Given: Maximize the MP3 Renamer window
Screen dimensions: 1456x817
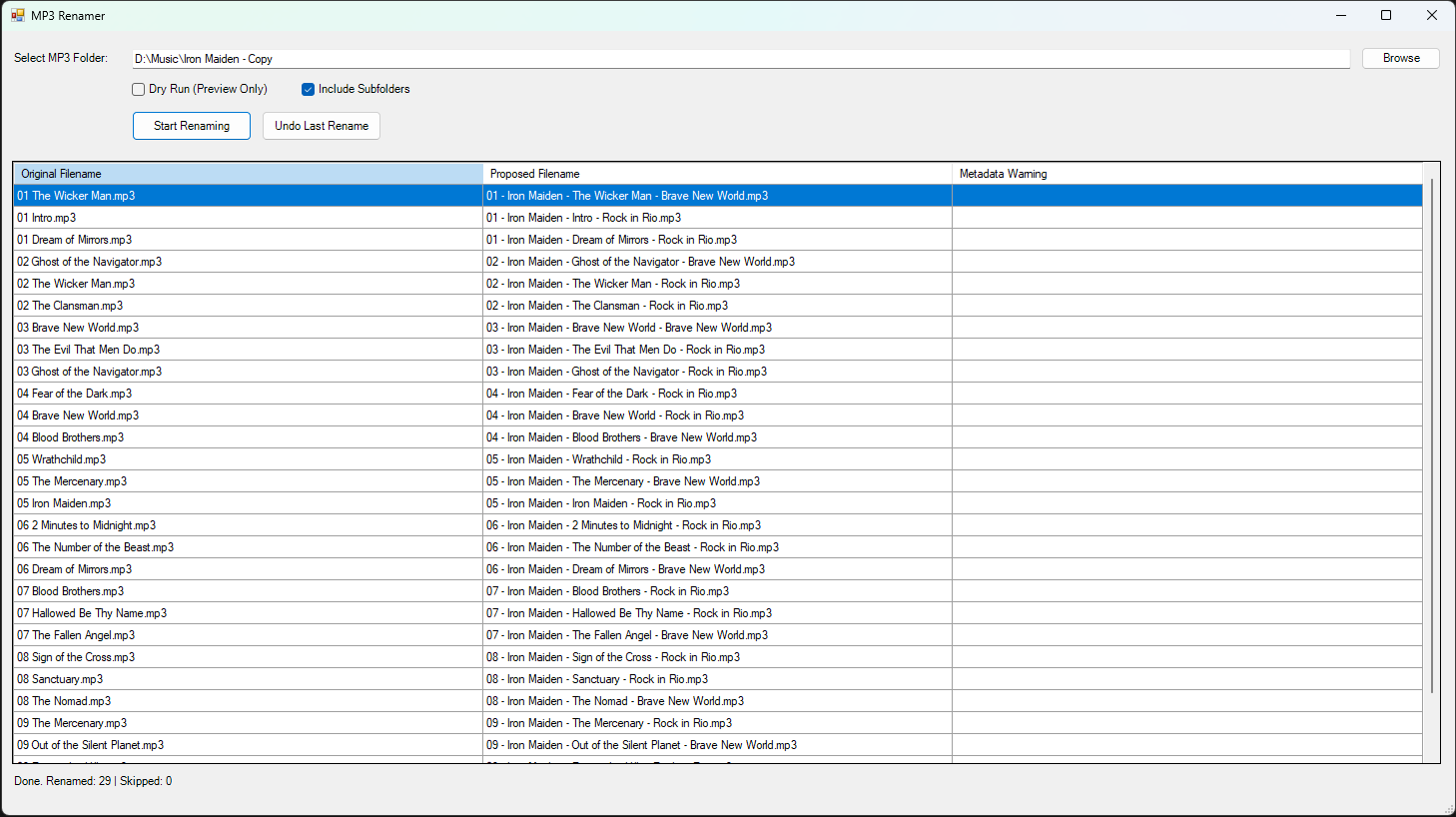Looking at the screenshot, I should (1386, 15).
